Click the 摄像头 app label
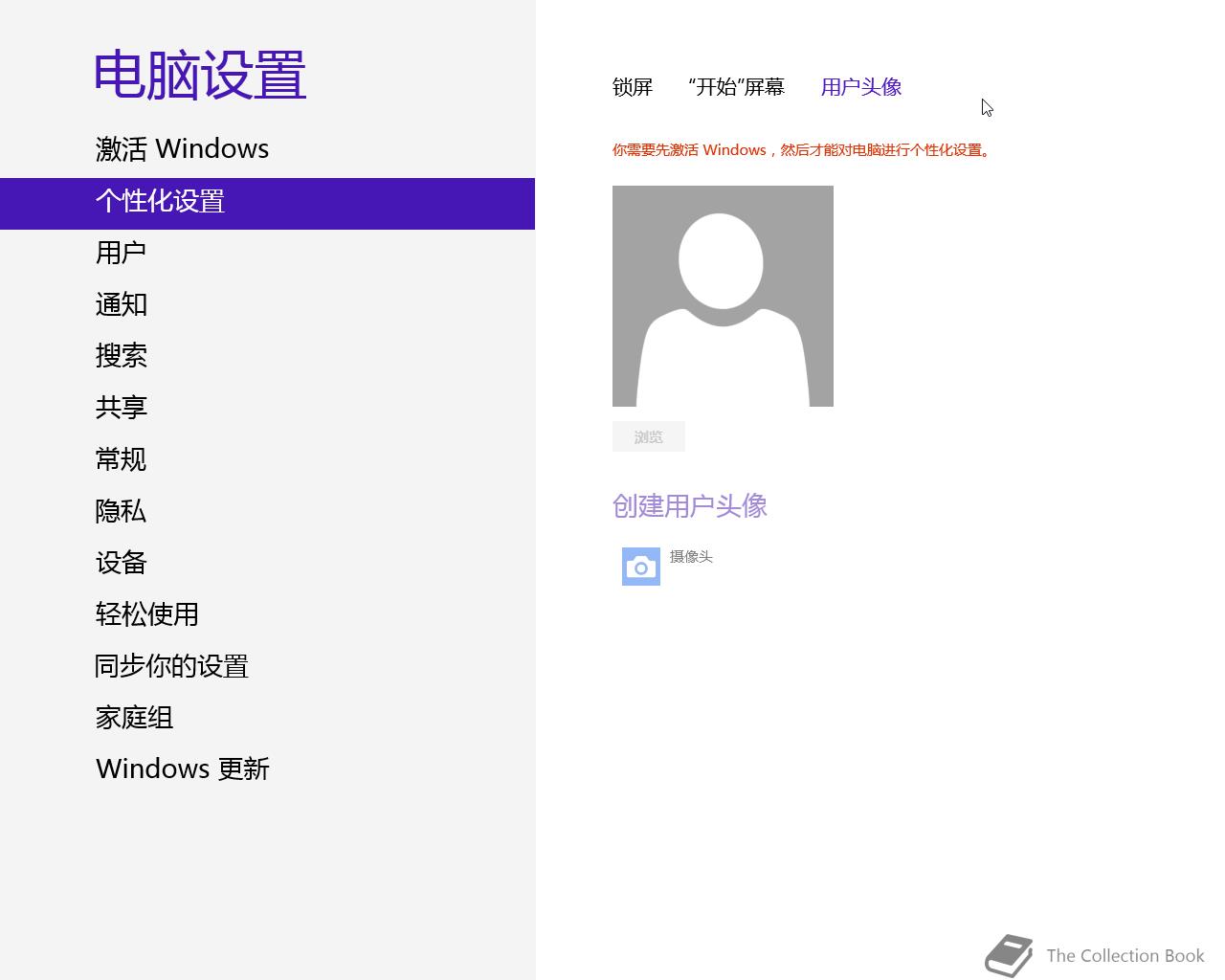Screen dimensions: 1225x980 point(691,556)
